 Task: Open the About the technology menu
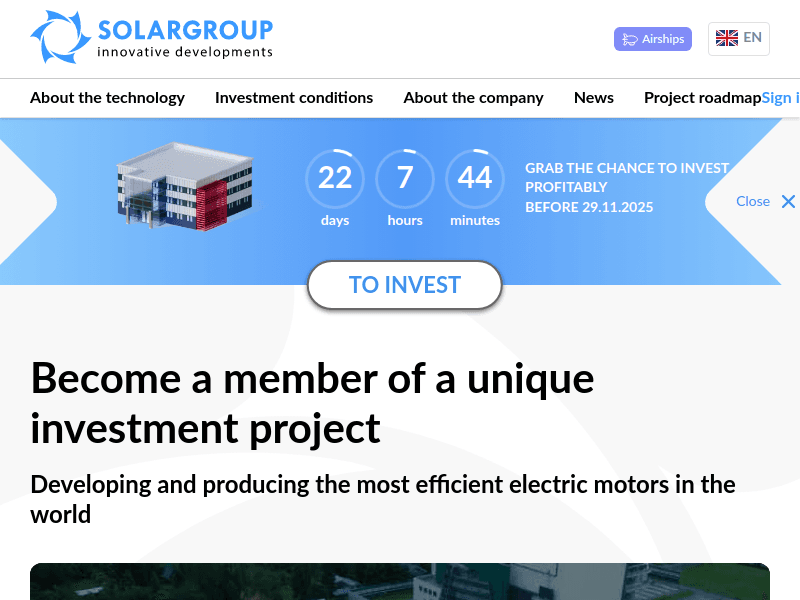[x=107, y=98]
